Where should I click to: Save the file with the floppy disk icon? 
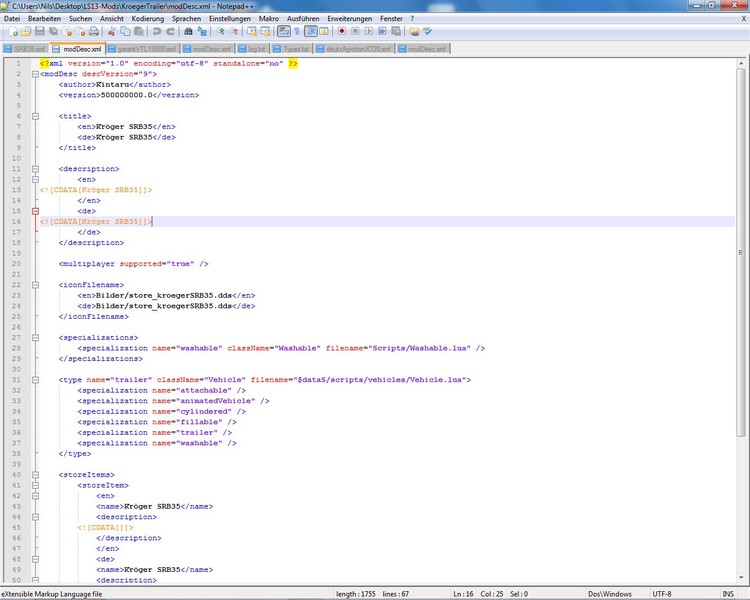tap(40, 32)
